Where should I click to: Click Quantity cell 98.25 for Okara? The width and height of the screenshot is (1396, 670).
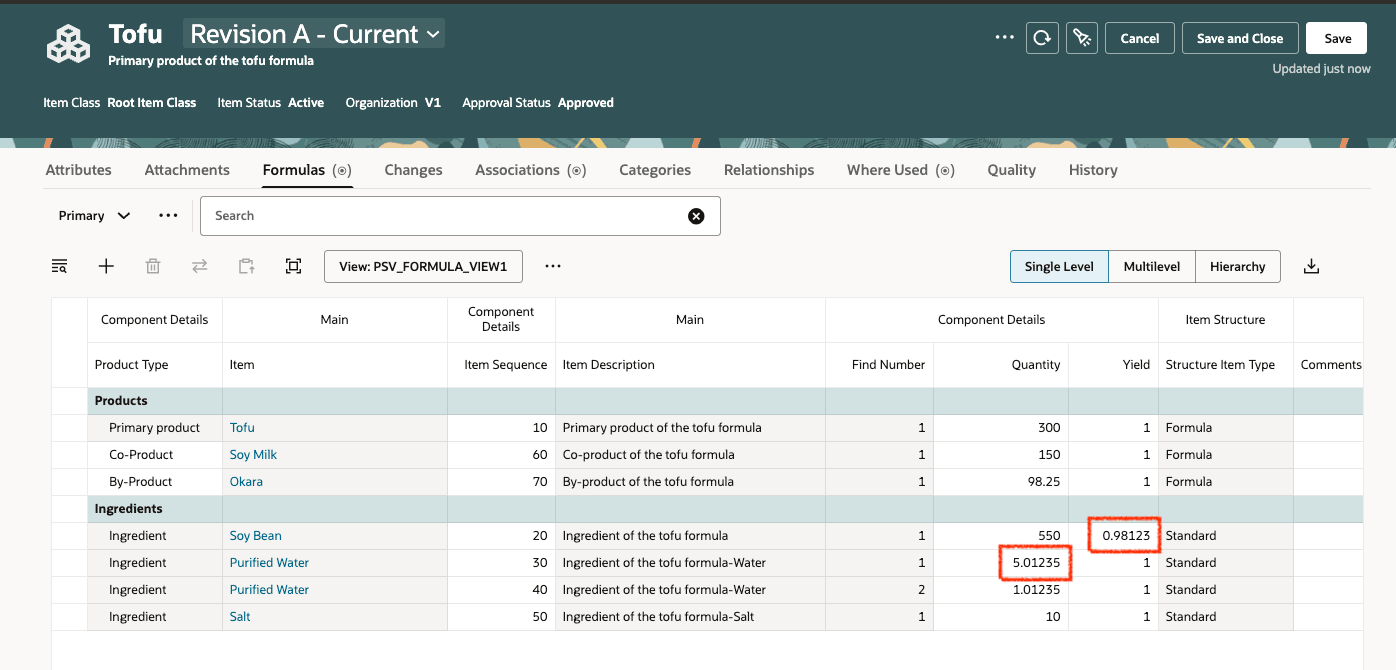tap(1001, 482)
